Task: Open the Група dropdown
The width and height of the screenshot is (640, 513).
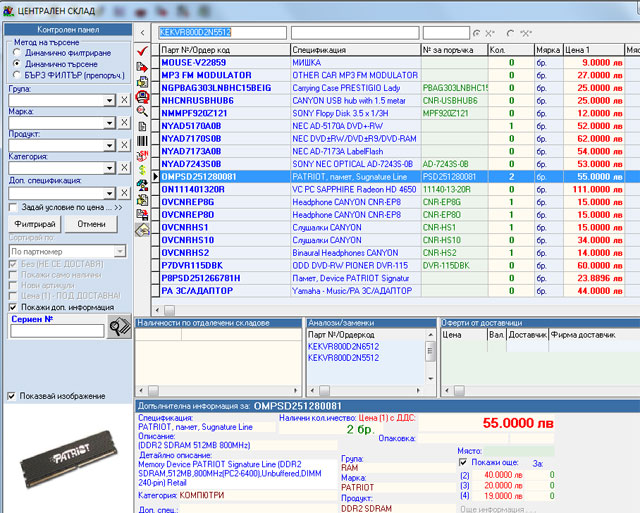Action: click(x=109, y=100)
